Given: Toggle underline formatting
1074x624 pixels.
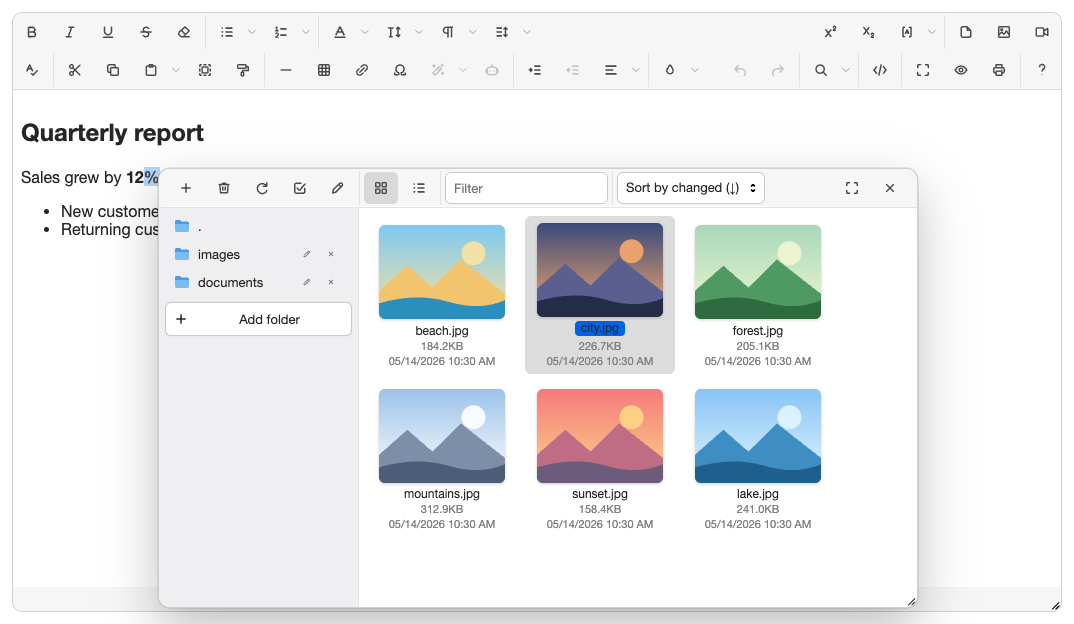Looking at the screenshot, I should (x=108, y=32).
